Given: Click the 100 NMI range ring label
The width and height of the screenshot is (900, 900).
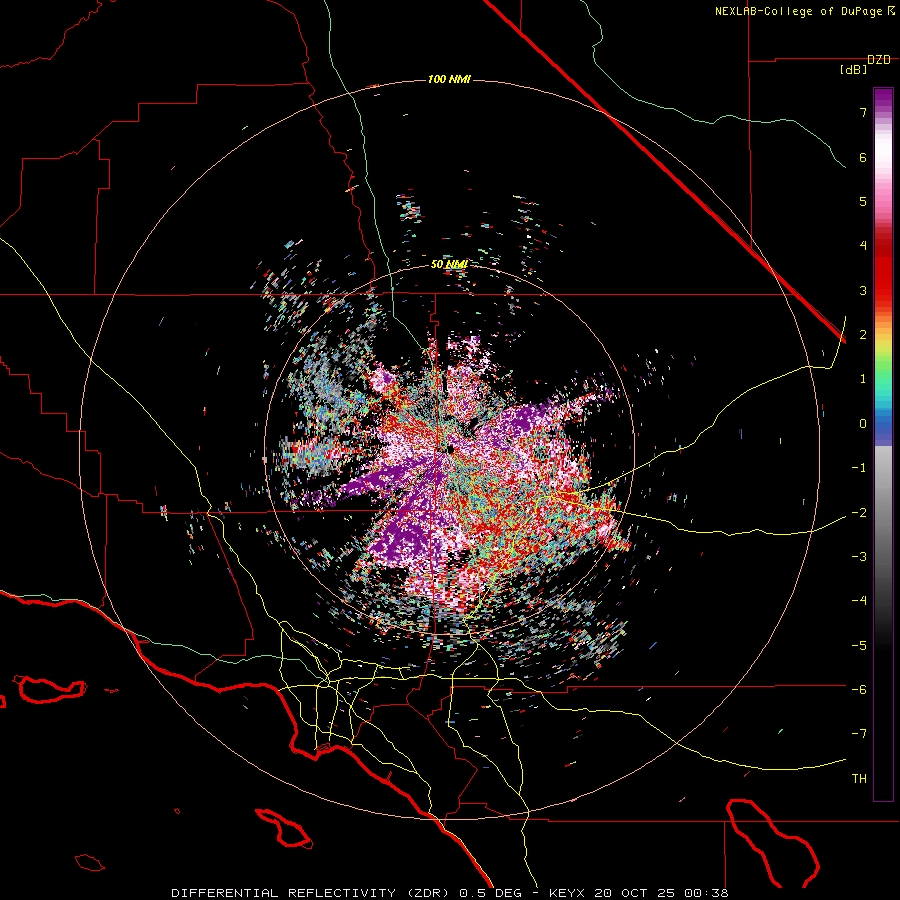Looking at the screenshot, I should tap(449, 79).
